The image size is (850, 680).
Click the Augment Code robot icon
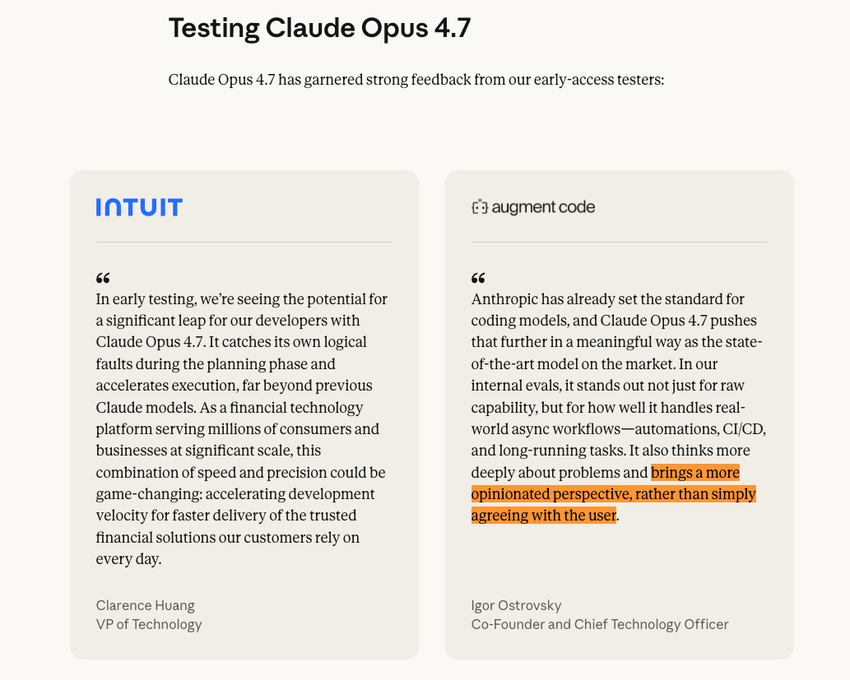click(480, 207)
